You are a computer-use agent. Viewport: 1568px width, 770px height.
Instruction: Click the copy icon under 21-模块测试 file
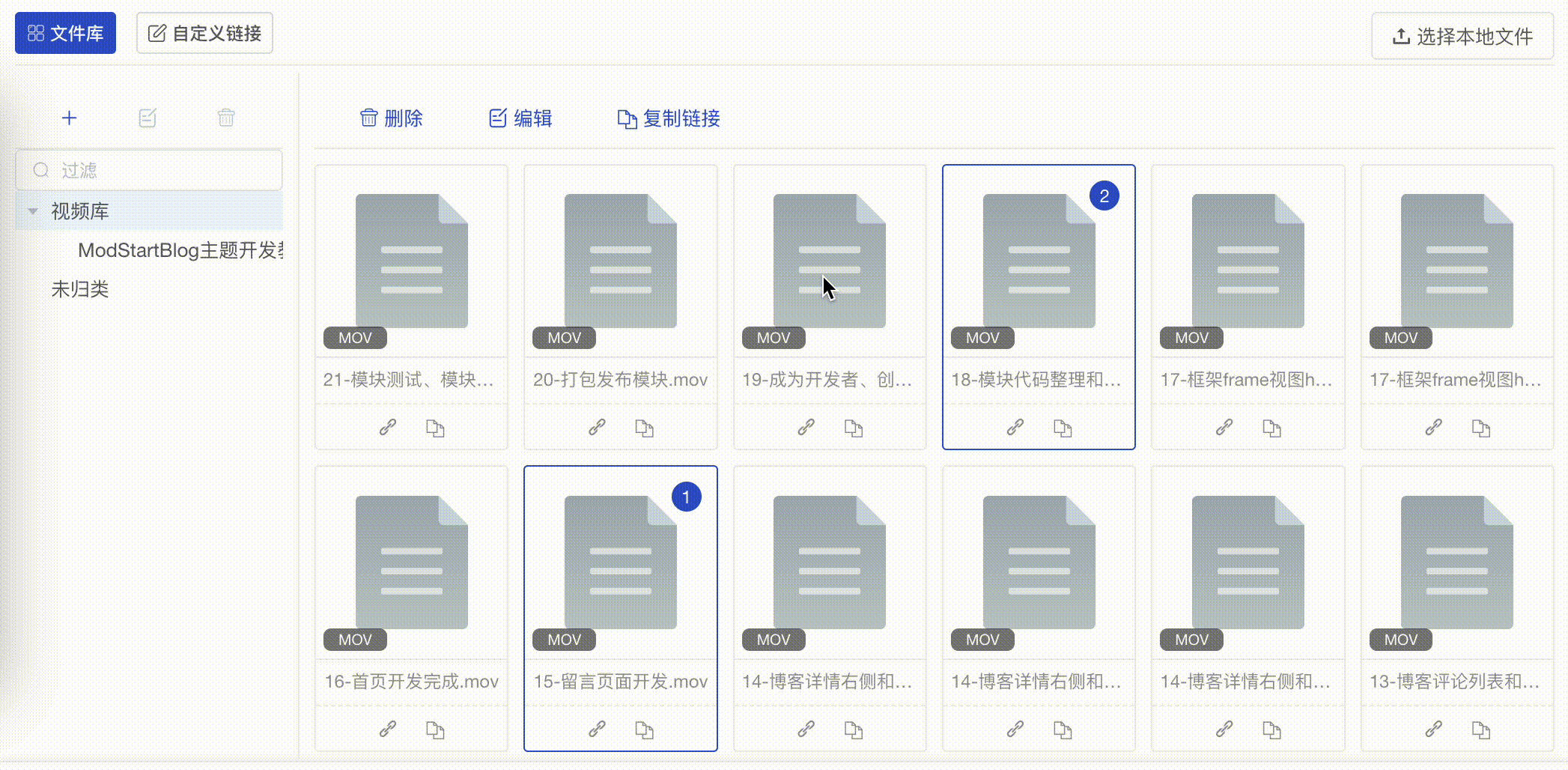pyautogui.click(x=435, y=427)
